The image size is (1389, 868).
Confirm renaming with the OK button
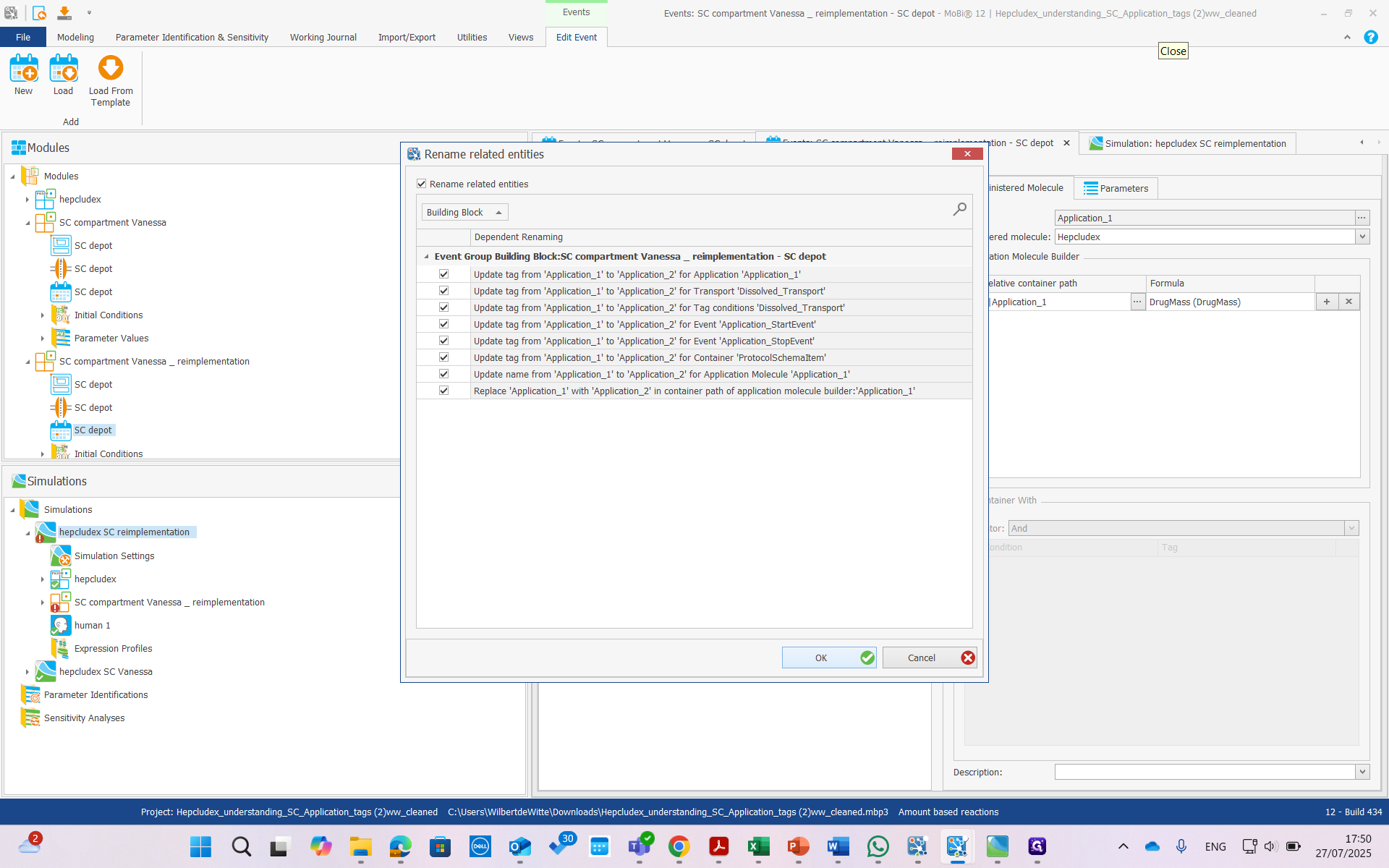(828, 658)
